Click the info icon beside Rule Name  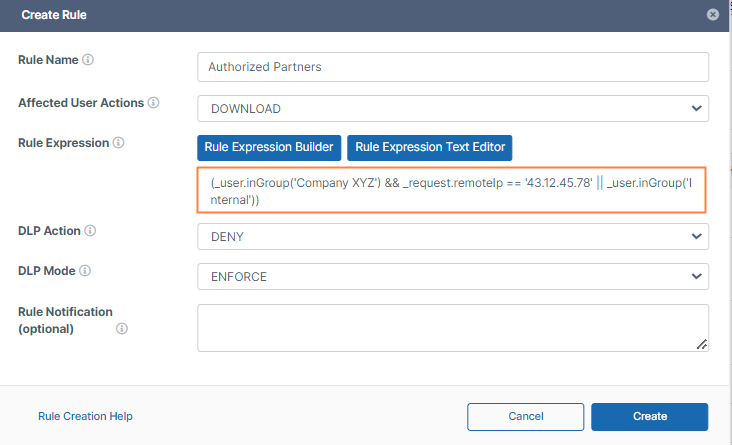click(x=88, y=60)
